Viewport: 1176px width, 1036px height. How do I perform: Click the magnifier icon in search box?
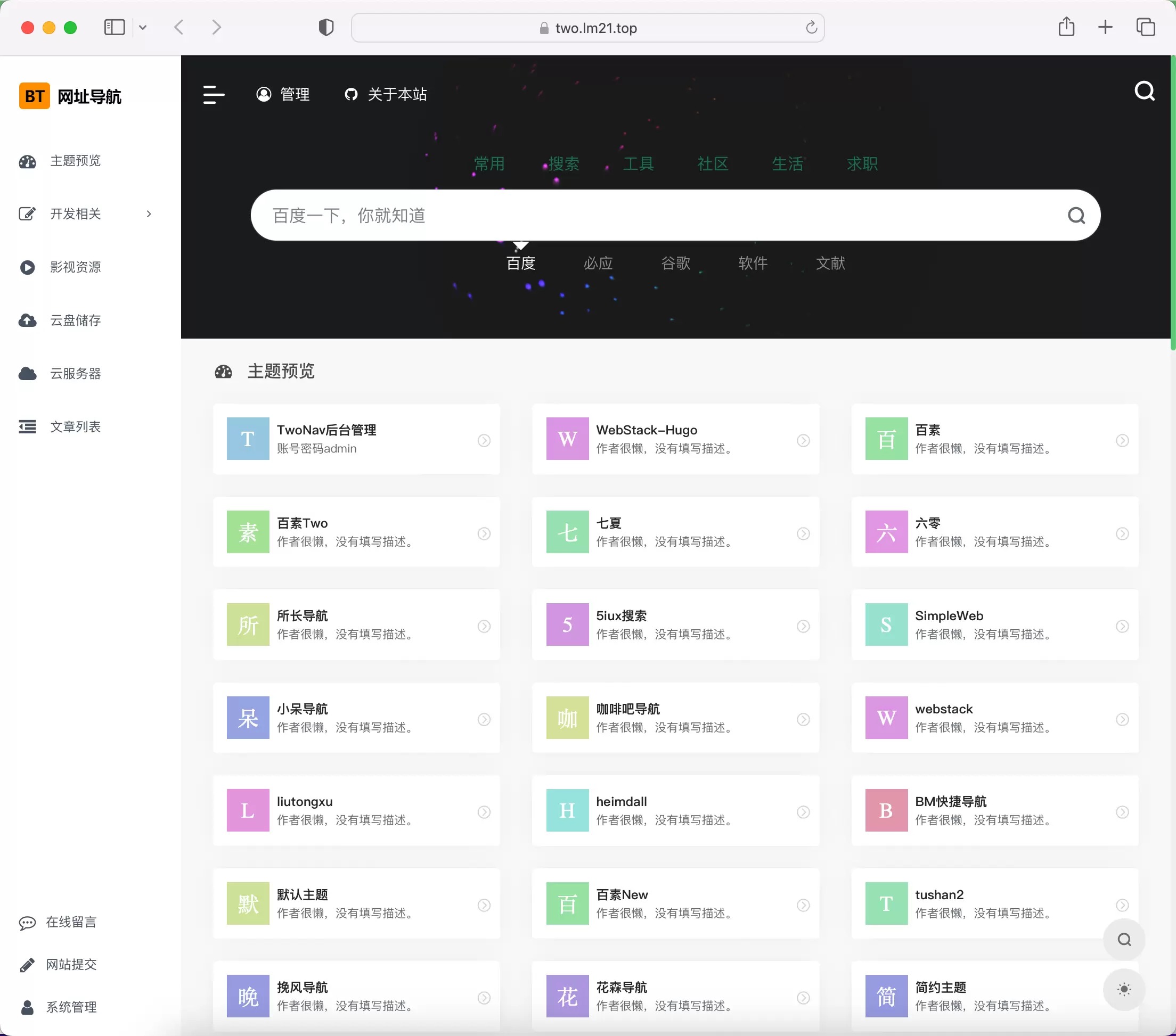[x=1076, y=215]
